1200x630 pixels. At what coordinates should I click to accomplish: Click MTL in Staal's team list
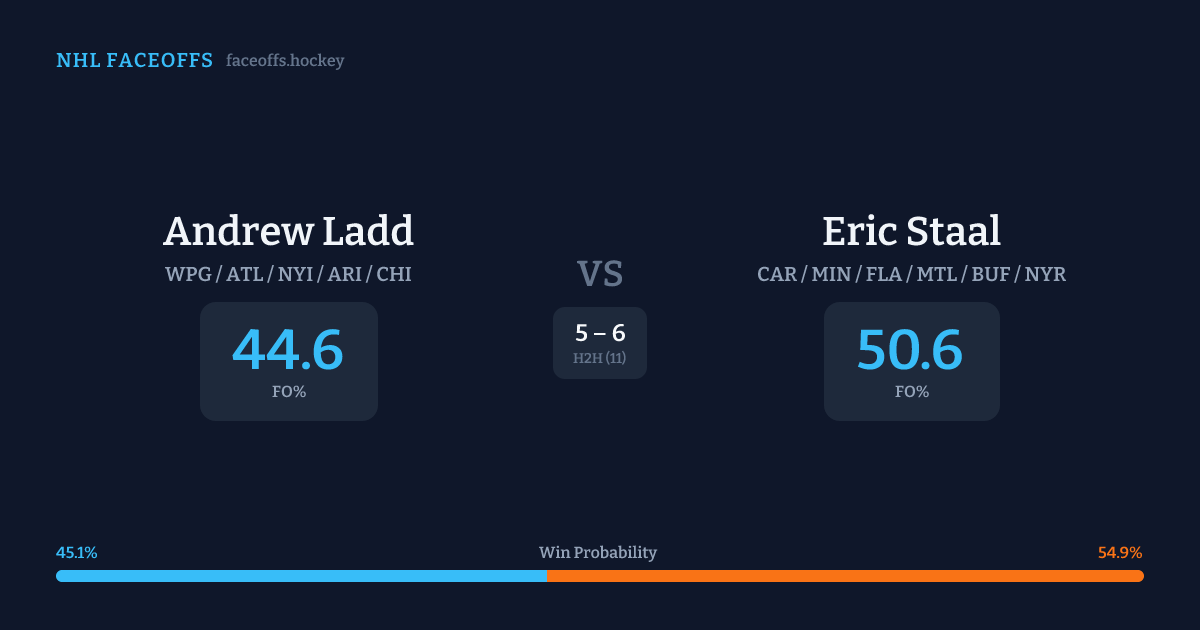pos(936,274)
